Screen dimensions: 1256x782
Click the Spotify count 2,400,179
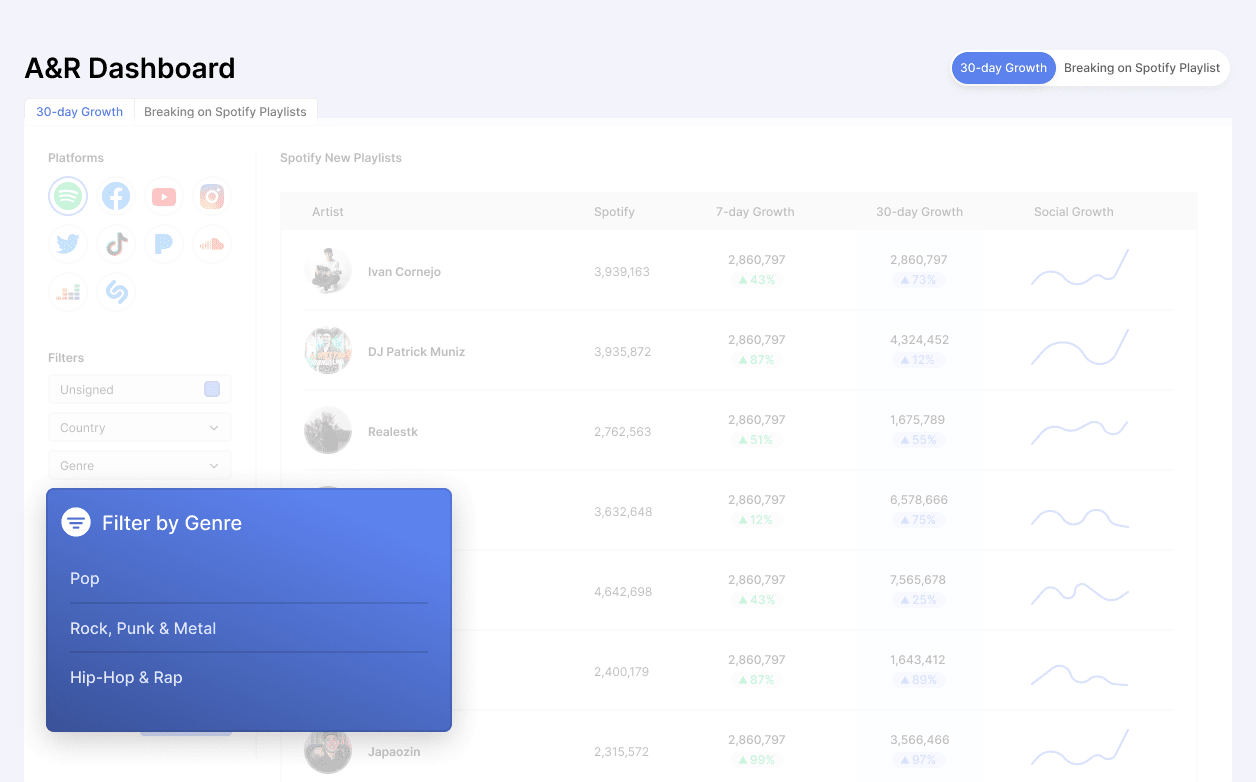click(x=621, y=672)
